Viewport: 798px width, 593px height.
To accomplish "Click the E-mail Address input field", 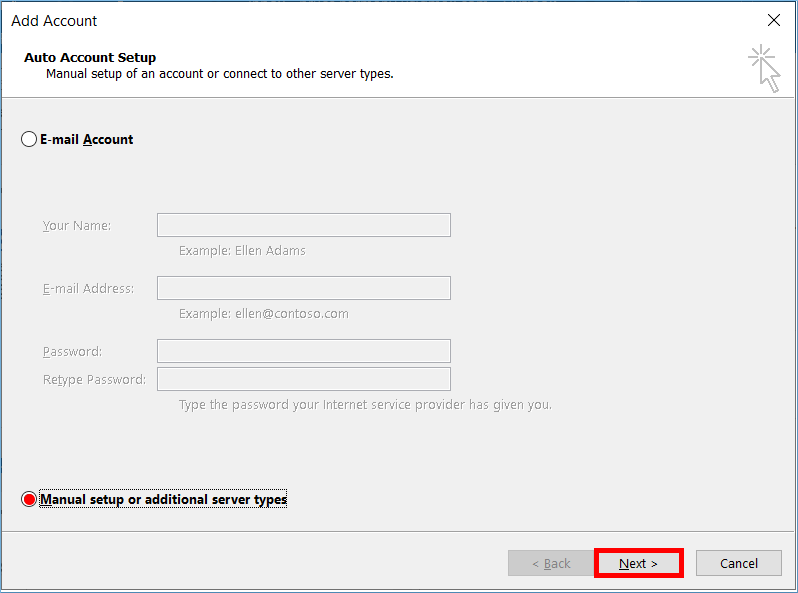I will pyautogui.click(x=304, y=288).
